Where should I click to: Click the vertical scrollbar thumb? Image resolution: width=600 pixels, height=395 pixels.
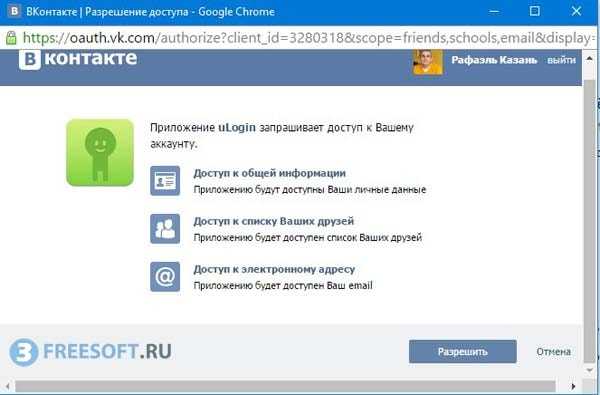click(x=589, y=221)
